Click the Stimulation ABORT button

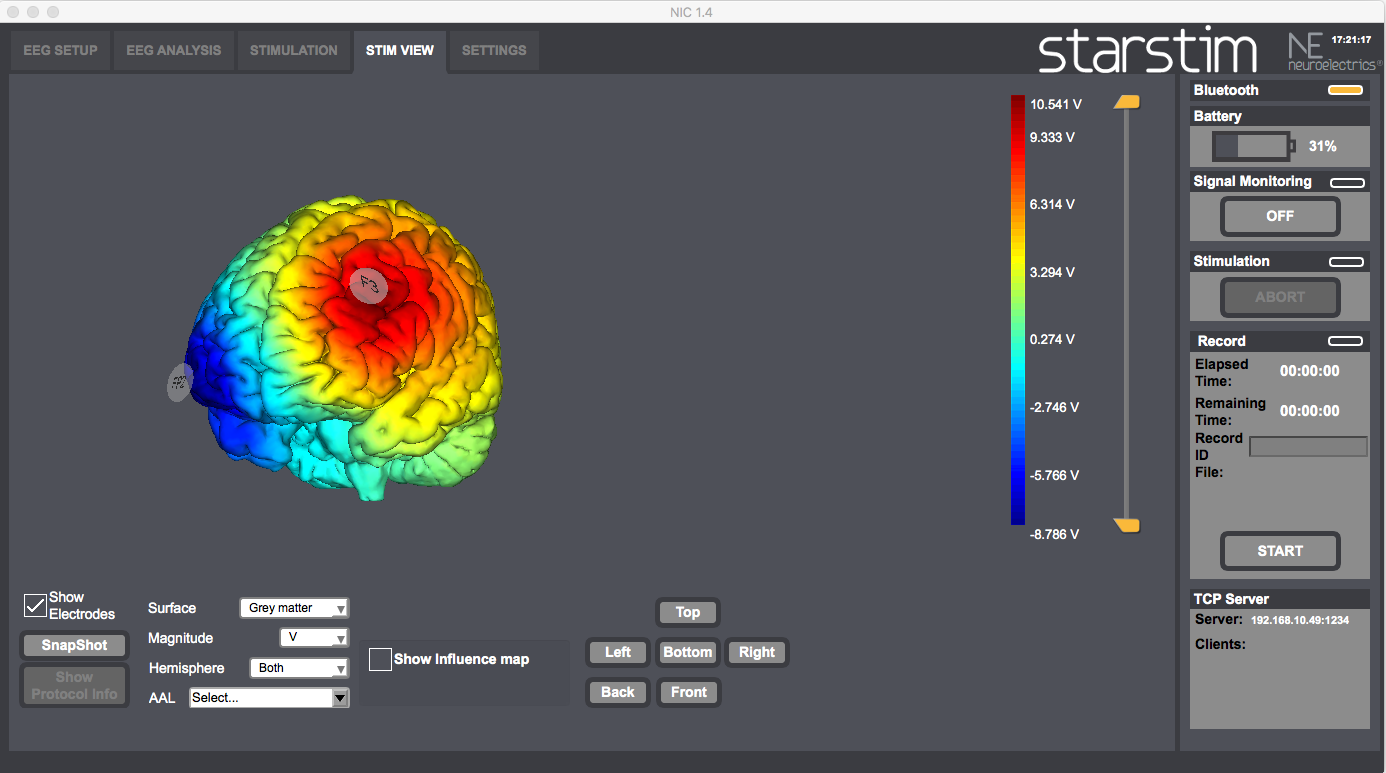pyautogui.click(x=1280, y=297)
